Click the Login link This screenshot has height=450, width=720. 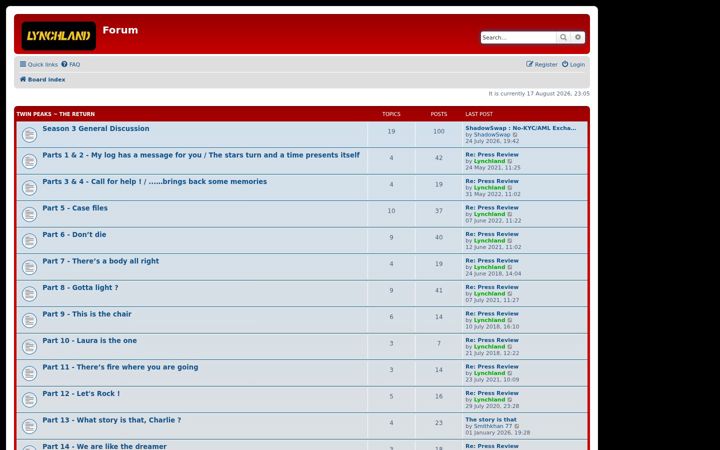tap(574, 65)
